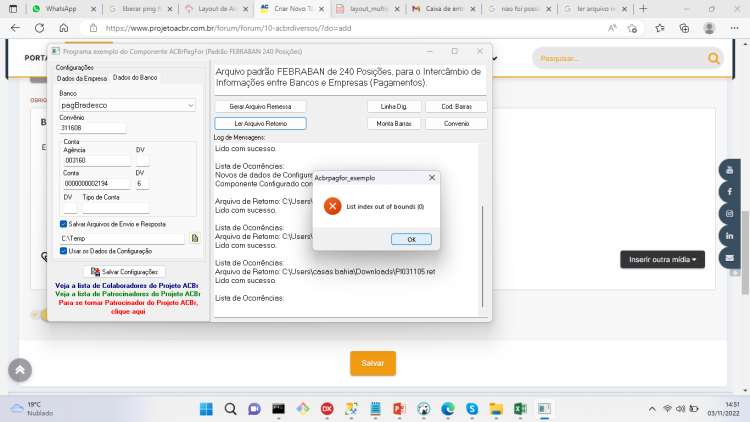This screenshot has height=422, width=750.
Task: Switch to Dados da Empresa tab
Action: (x=82, y=78)
